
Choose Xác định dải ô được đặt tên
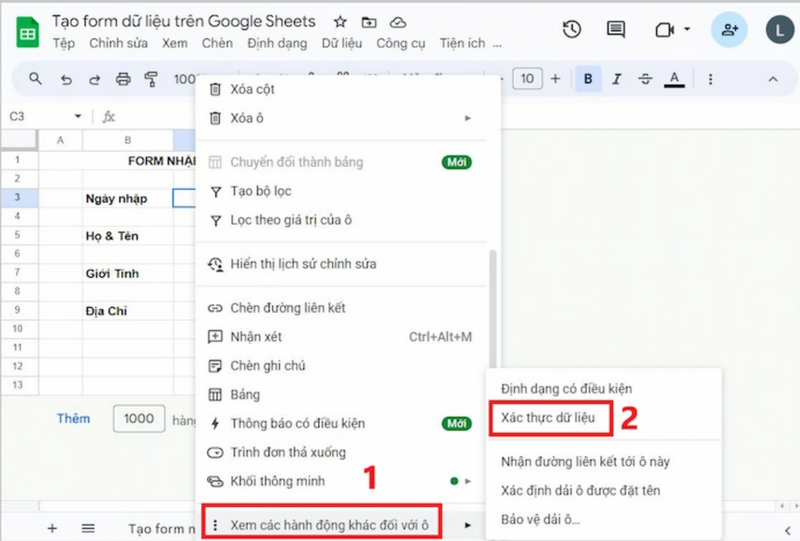(x=603, y=491)
